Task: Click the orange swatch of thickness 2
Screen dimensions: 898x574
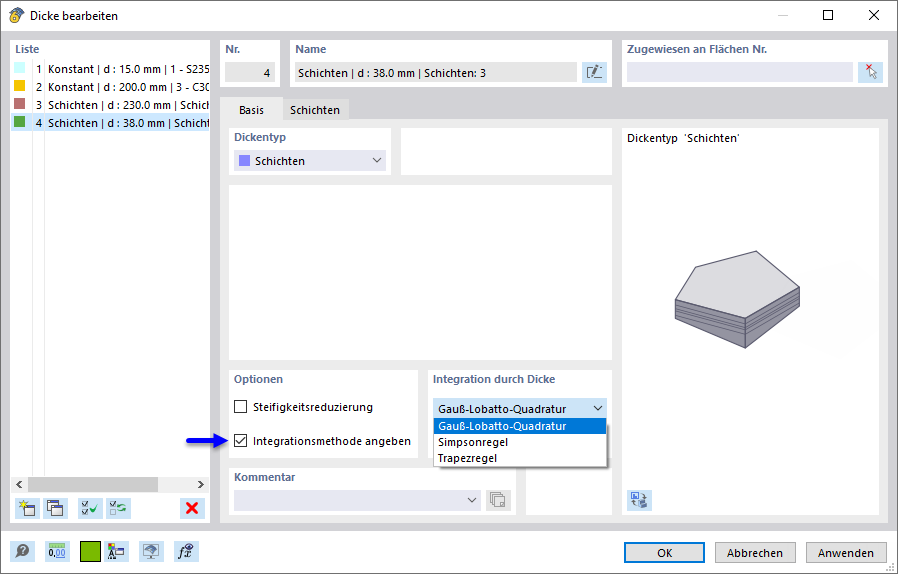Action: pyautogui.click(x=19, y=86)
